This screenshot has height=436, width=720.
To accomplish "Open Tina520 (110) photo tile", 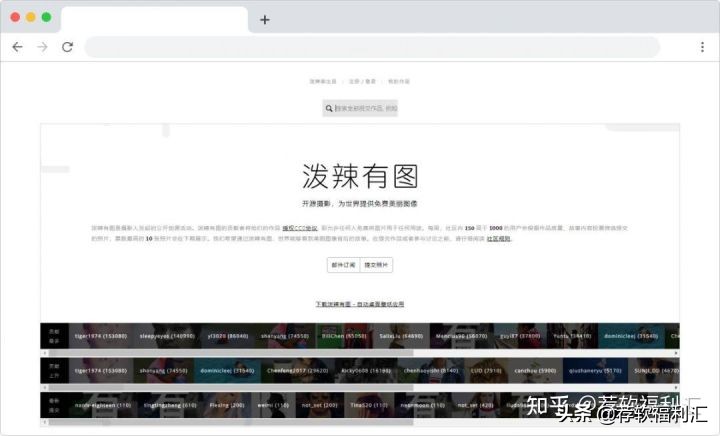I will coord(369,405).
